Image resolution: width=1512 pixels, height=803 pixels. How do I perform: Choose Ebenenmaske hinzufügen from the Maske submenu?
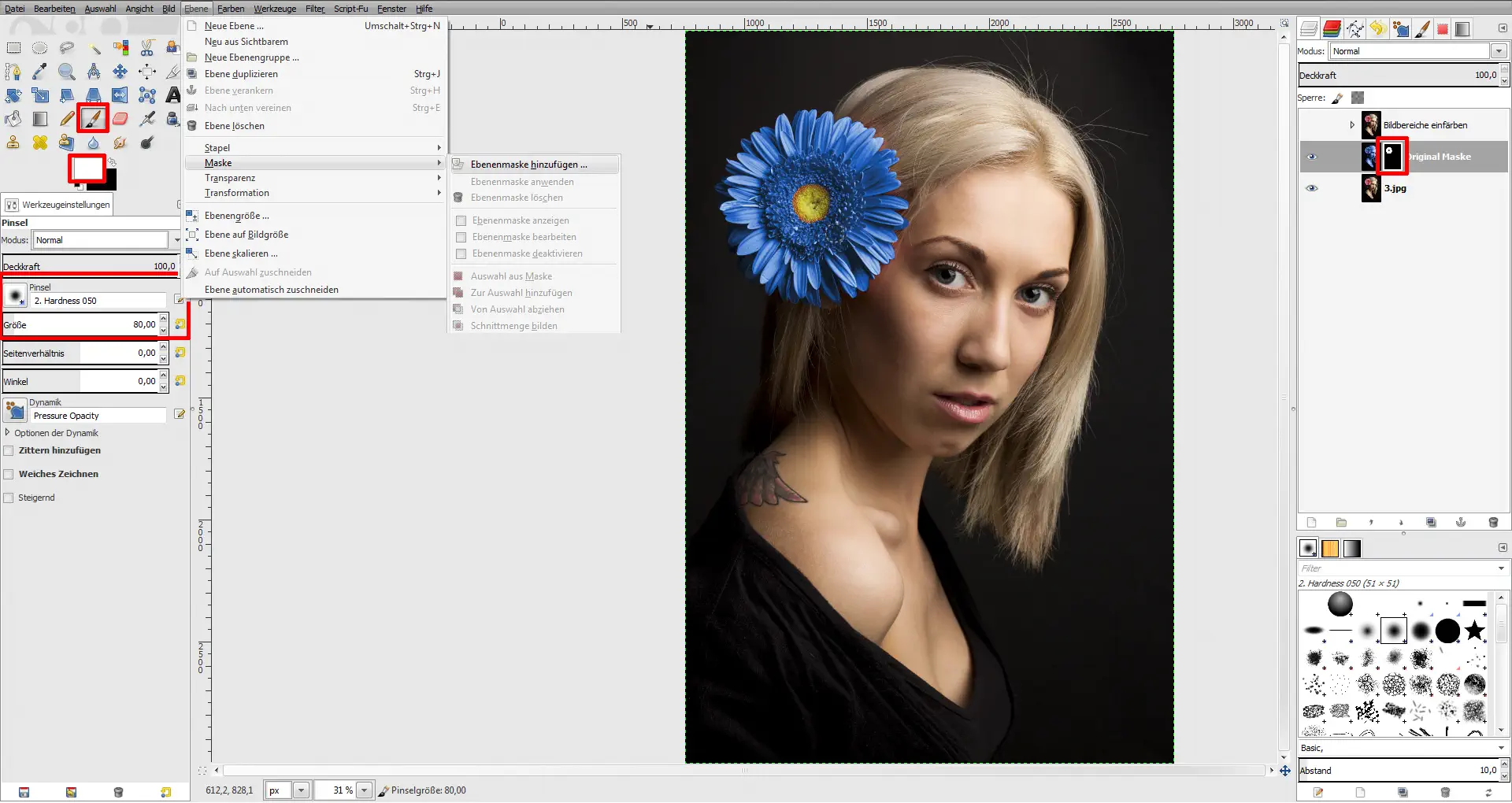[x=528, y=165]
